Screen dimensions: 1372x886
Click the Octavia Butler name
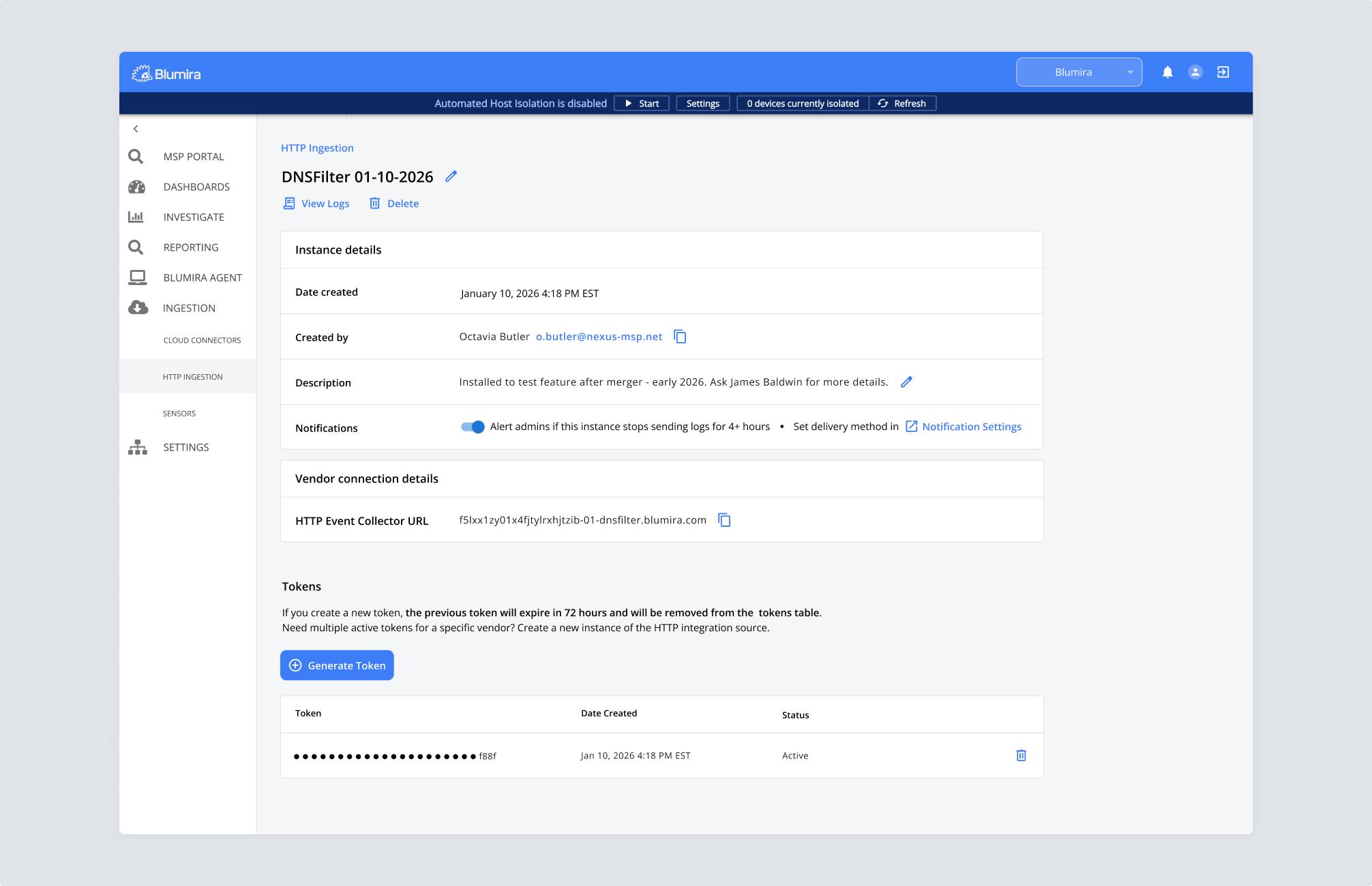(x=494, y=337)
